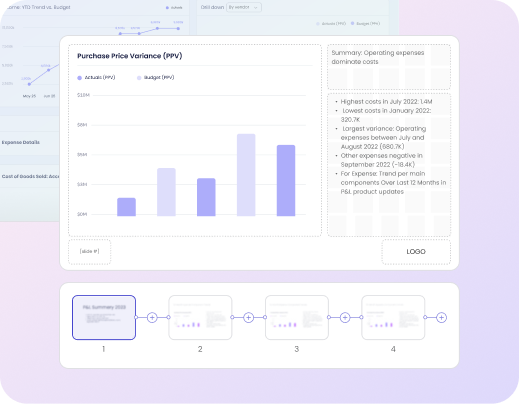The image size is (519, 404).
Task: Click the [slide #] placeholder box
Action: tap(89, 251)
